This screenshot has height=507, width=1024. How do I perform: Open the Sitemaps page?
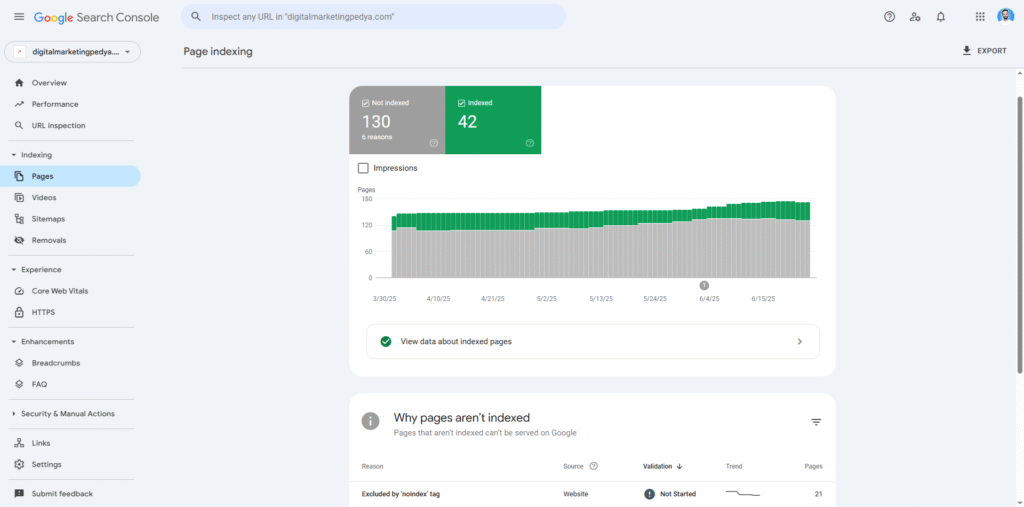(70, 219)
